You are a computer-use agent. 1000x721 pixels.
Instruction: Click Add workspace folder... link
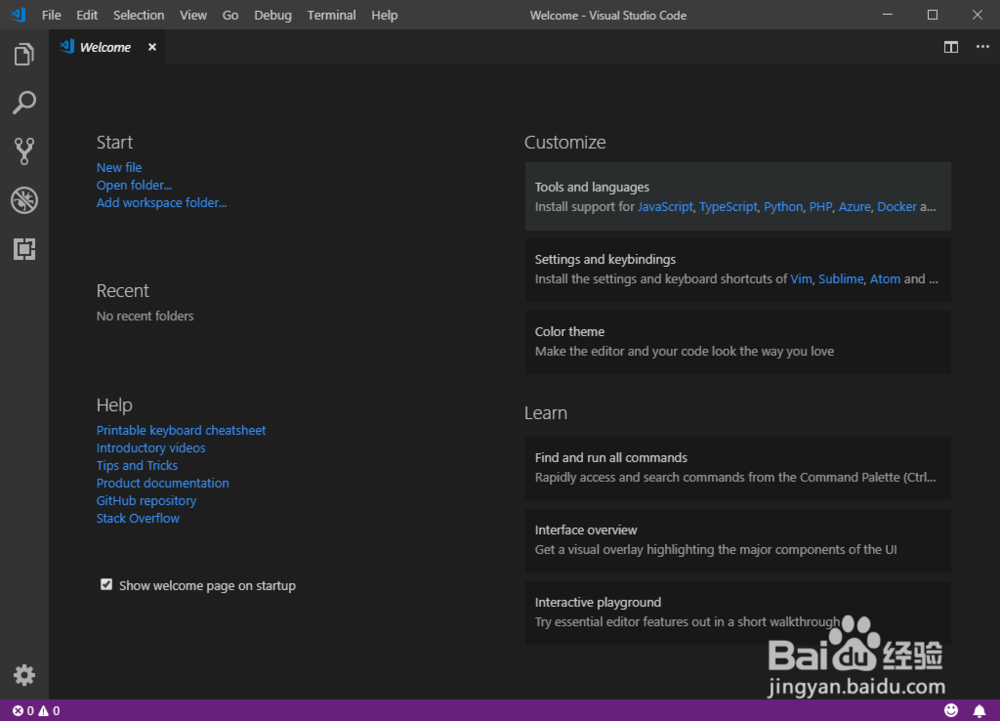point(161,203)
